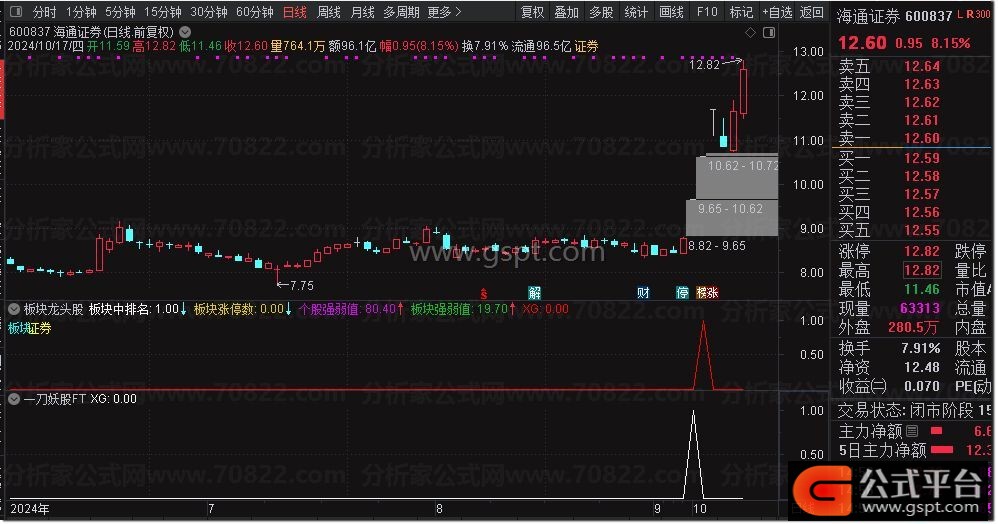998x524 pixels.
Task: Switch to 30分钟 chart
Action: [209, 12]
